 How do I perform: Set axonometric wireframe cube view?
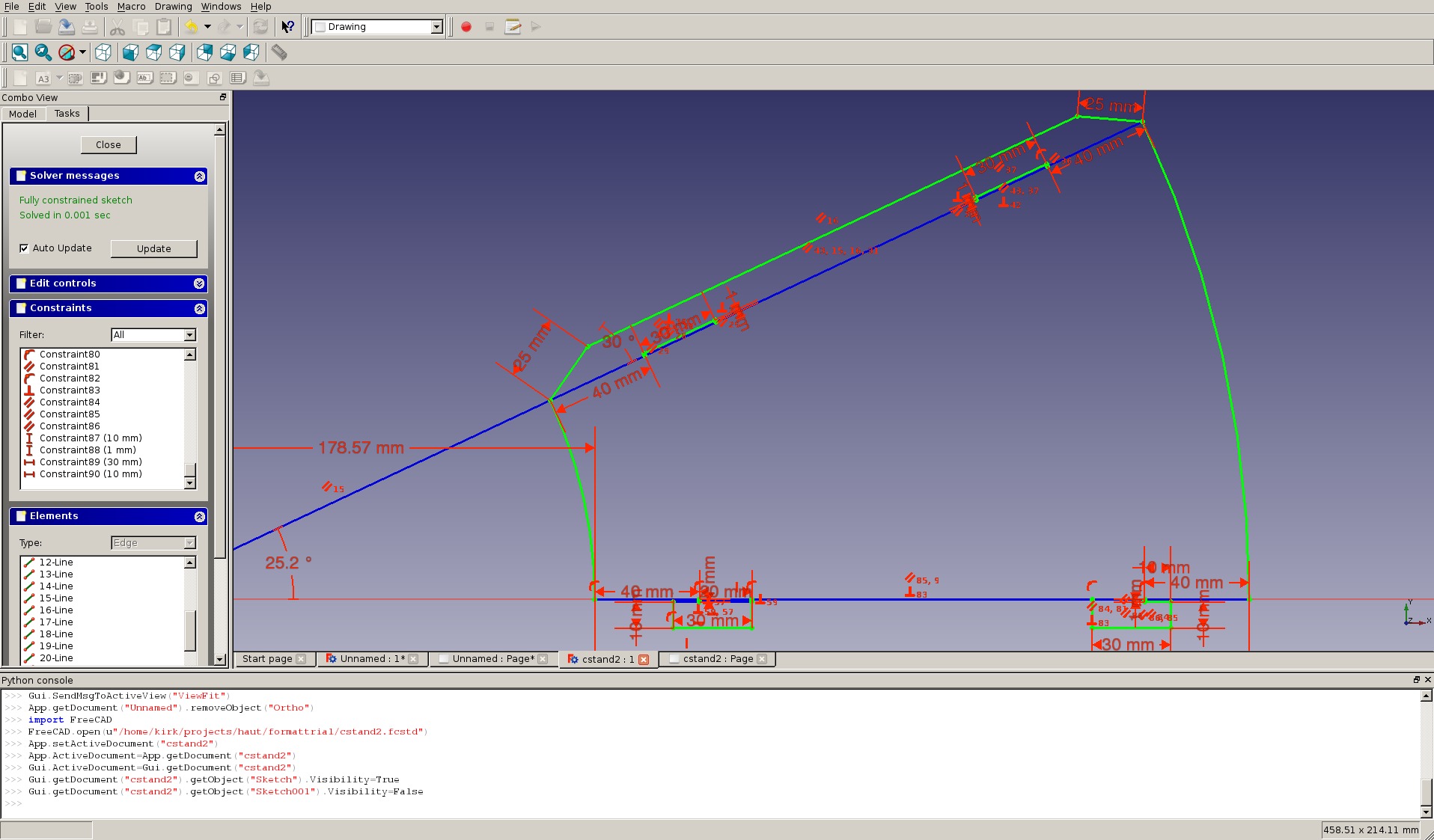(103, 52)
